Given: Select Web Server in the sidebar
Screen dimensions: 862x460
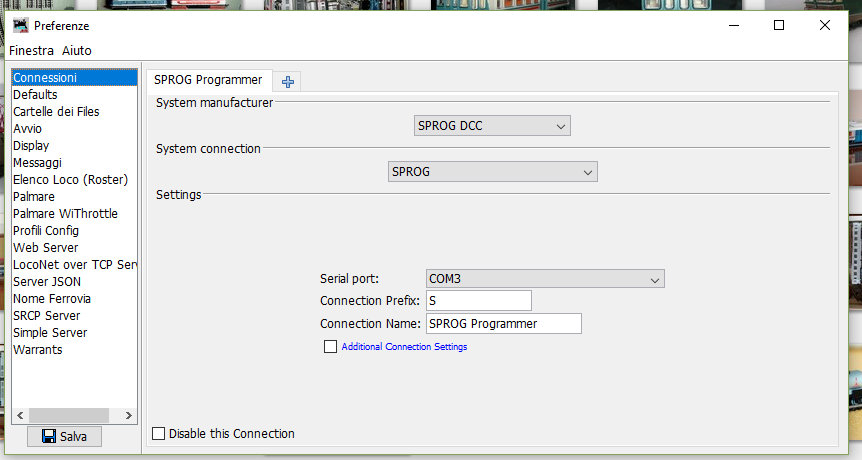Looking at the screenshot, I should [45, 248].
